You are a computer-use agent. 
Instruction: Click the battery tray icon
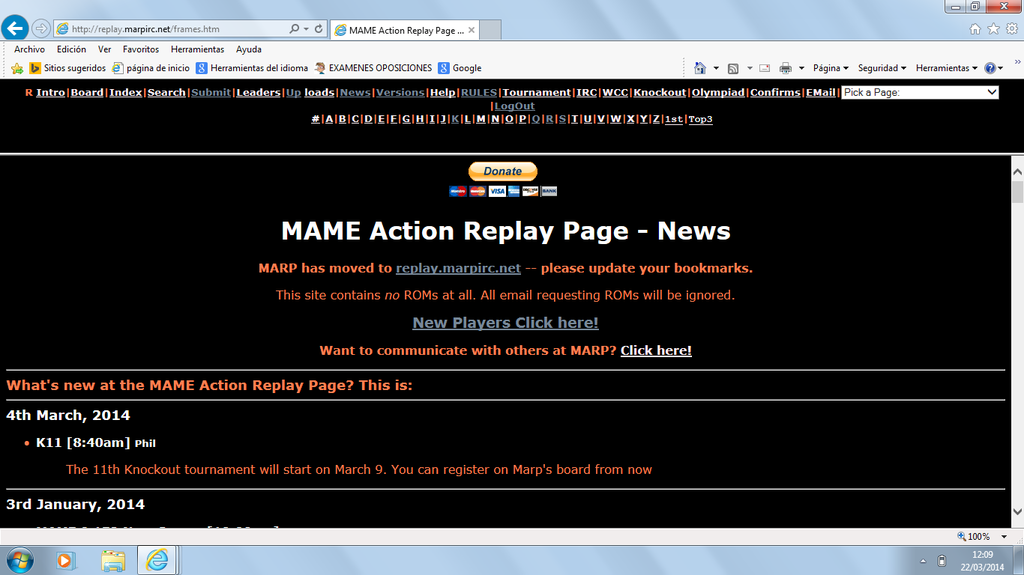tap(942, 561)
